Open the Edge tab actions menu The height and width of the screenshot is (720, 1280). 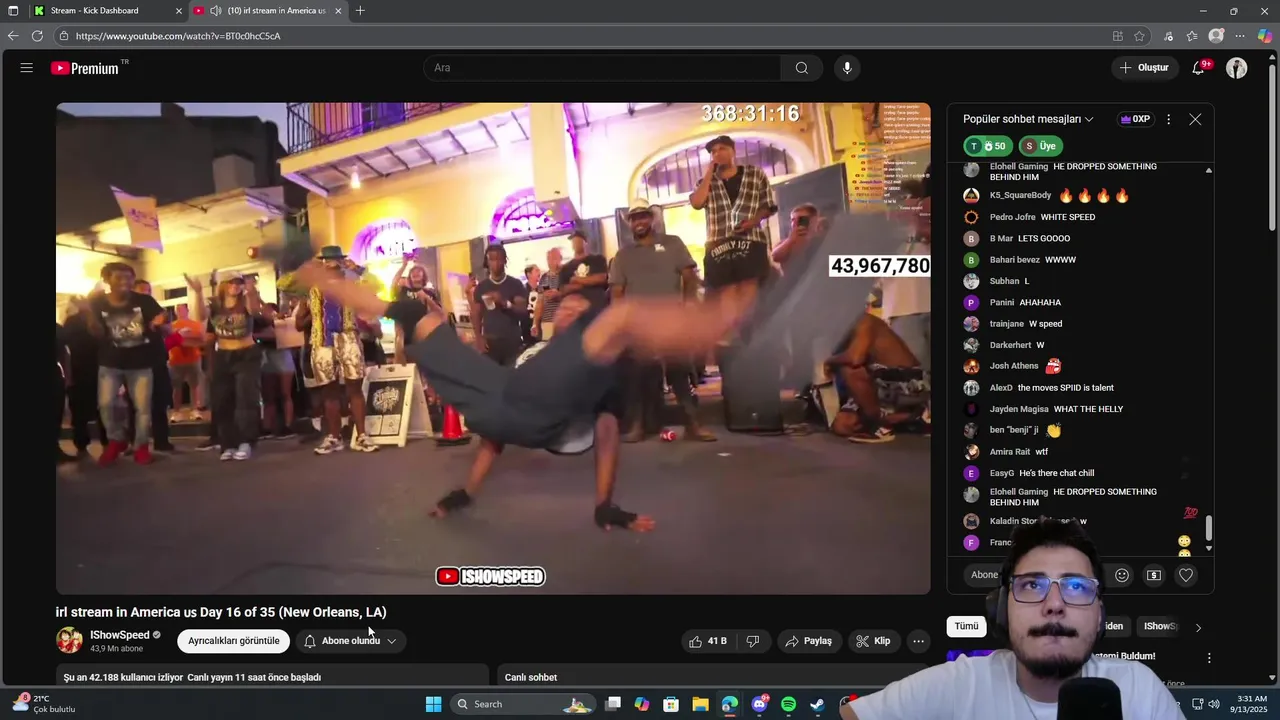coord(13,11)
